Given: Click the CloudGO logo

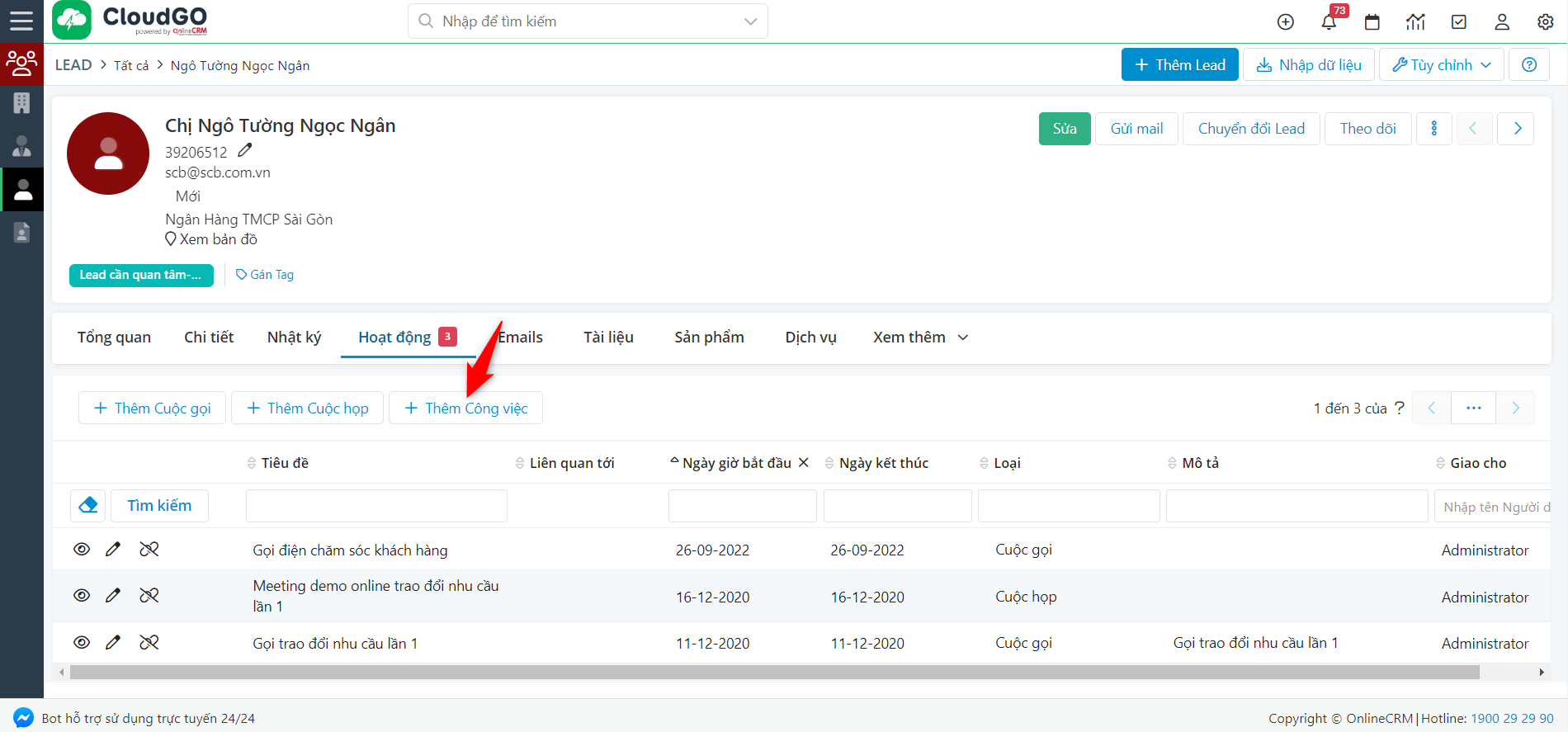Looking at the screenshot, I should (130, 21).
